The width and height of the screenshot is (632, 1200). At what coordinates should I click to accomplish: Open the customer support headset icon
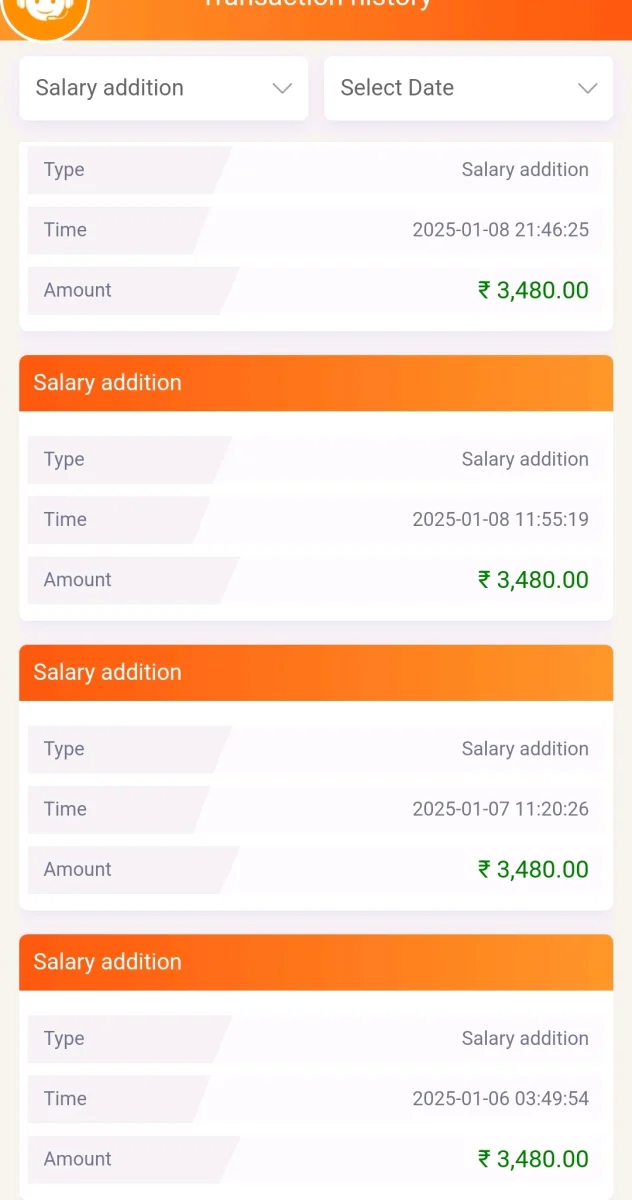(46, 10)
